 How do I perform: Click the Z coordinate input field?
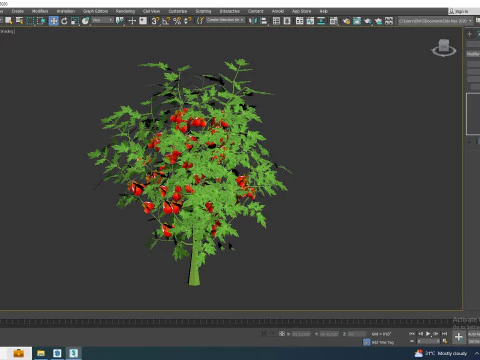pyautogui.click(x=357, y=334)
